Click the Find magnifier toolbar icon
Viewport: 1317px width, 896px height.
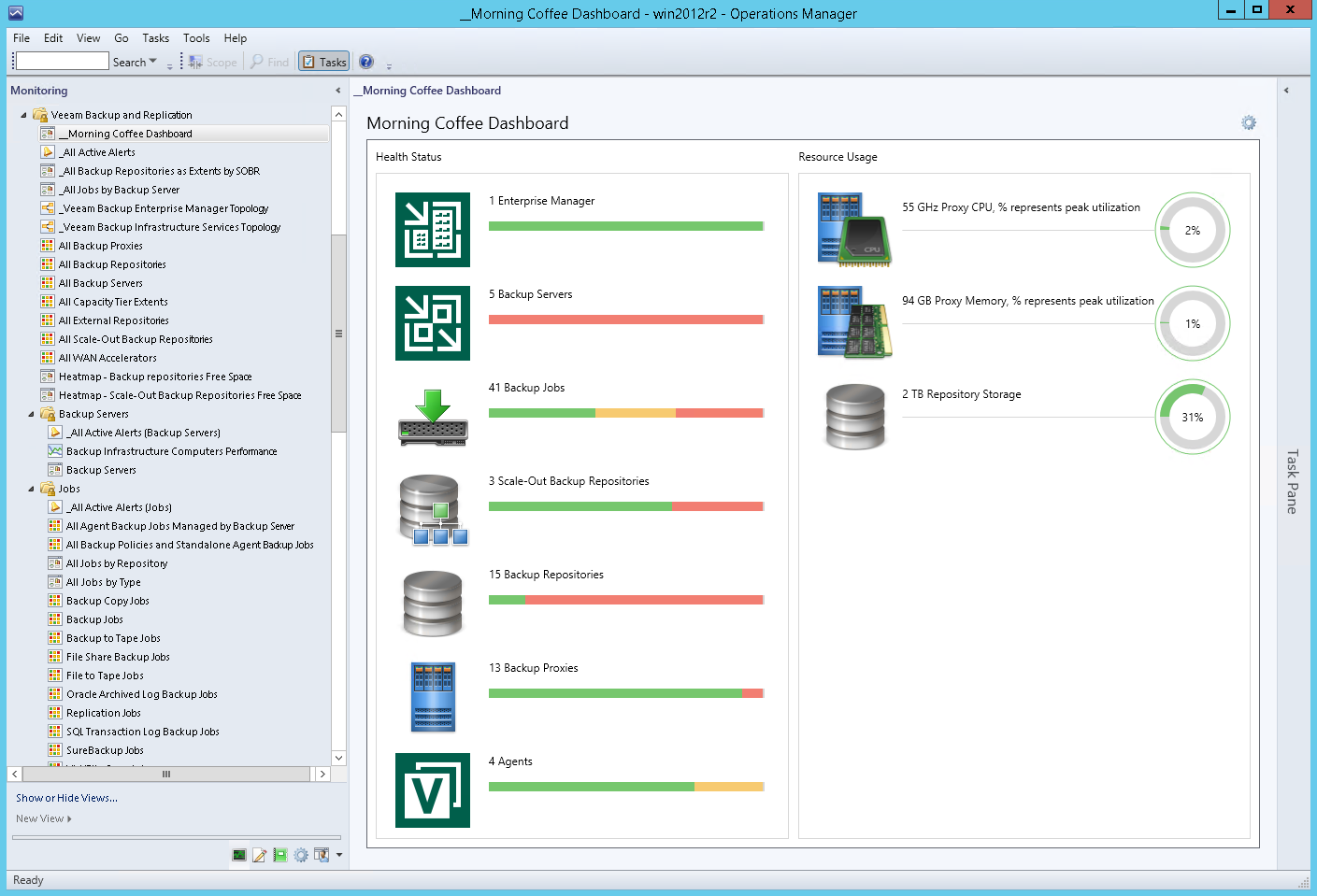pos(256,62)
